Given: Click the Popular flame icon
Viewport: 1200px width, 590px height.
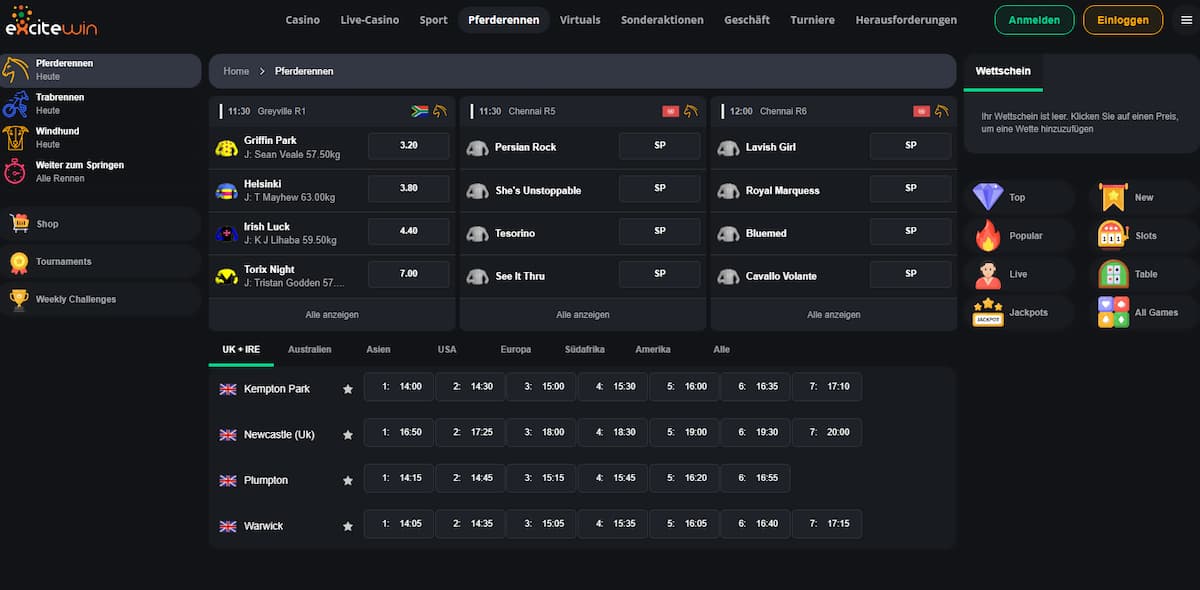Looking at the screenshot, I should tap(988, 236).
